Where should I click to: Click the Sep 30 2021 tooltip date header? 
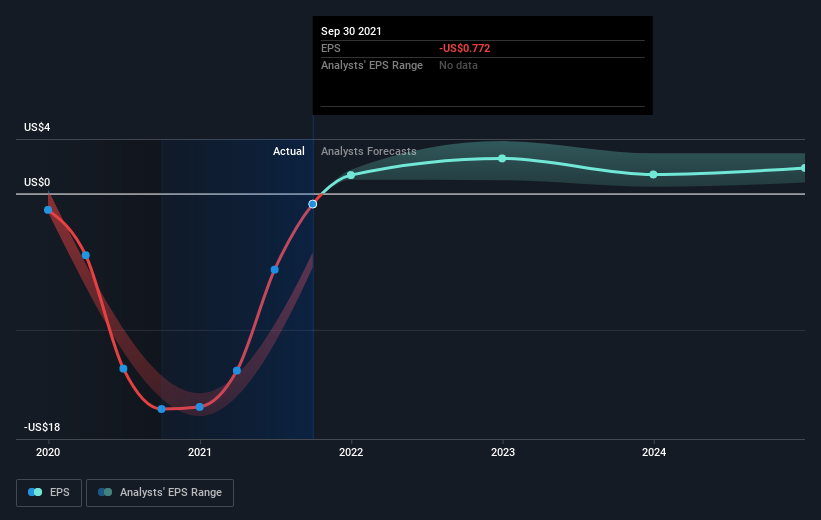tap(351, 31)
